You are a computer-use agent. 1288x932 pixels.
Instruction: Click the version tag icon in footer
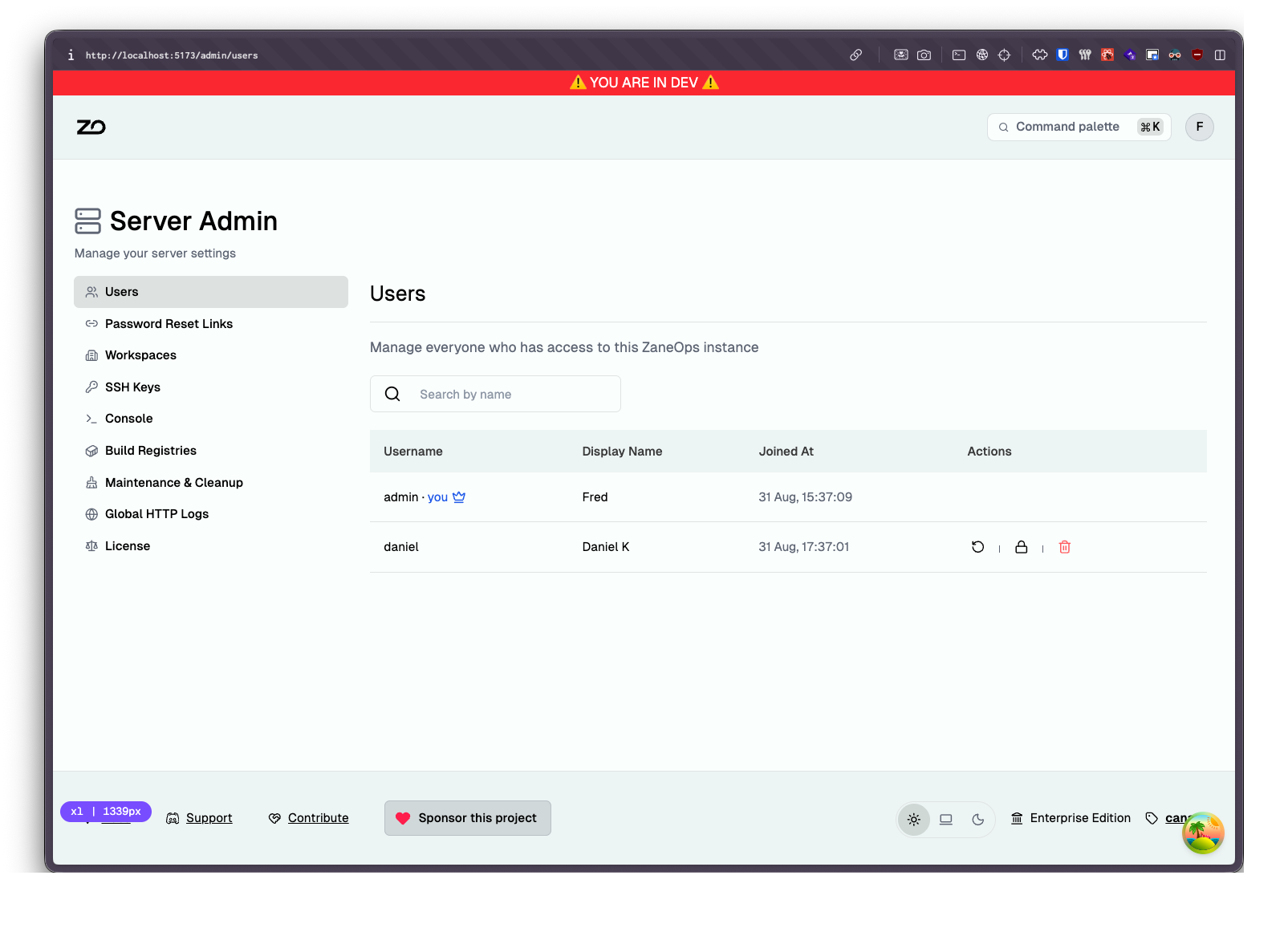pos(1152,818)
